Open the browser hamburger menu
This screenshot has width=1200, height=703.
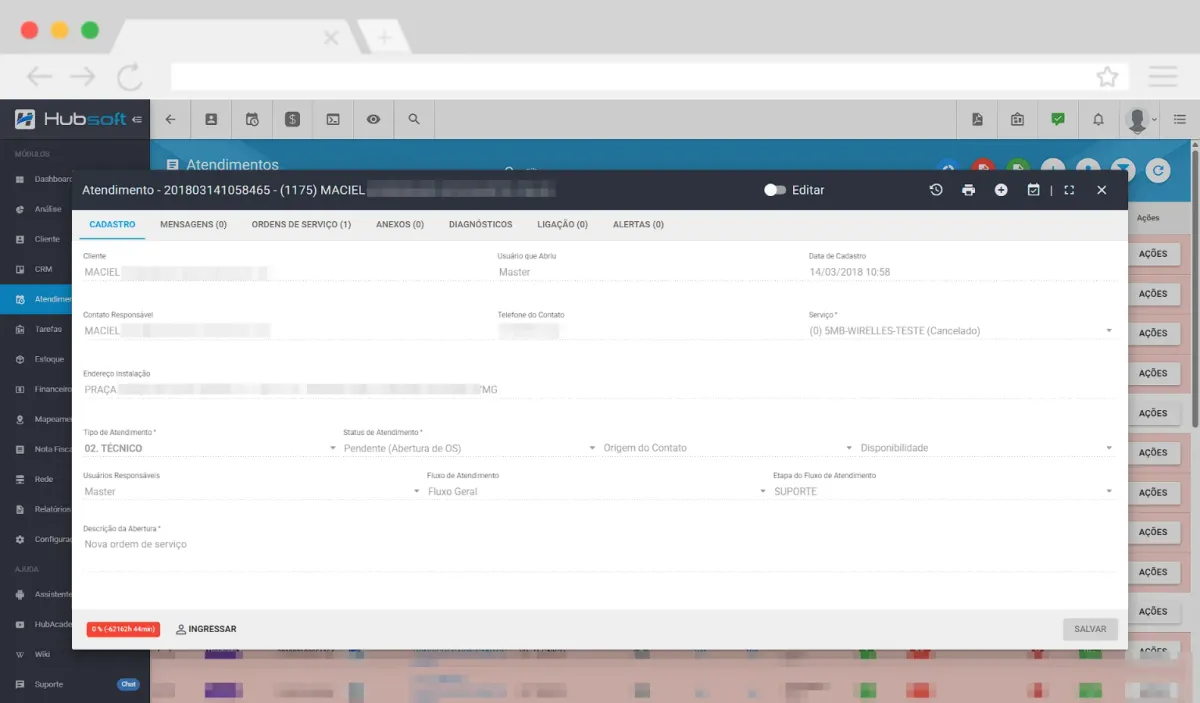1162,77
